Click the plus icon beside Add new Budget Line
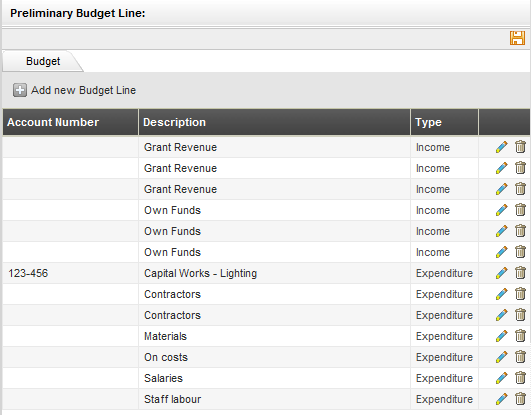Screen dimensions: 531x415 20,90
